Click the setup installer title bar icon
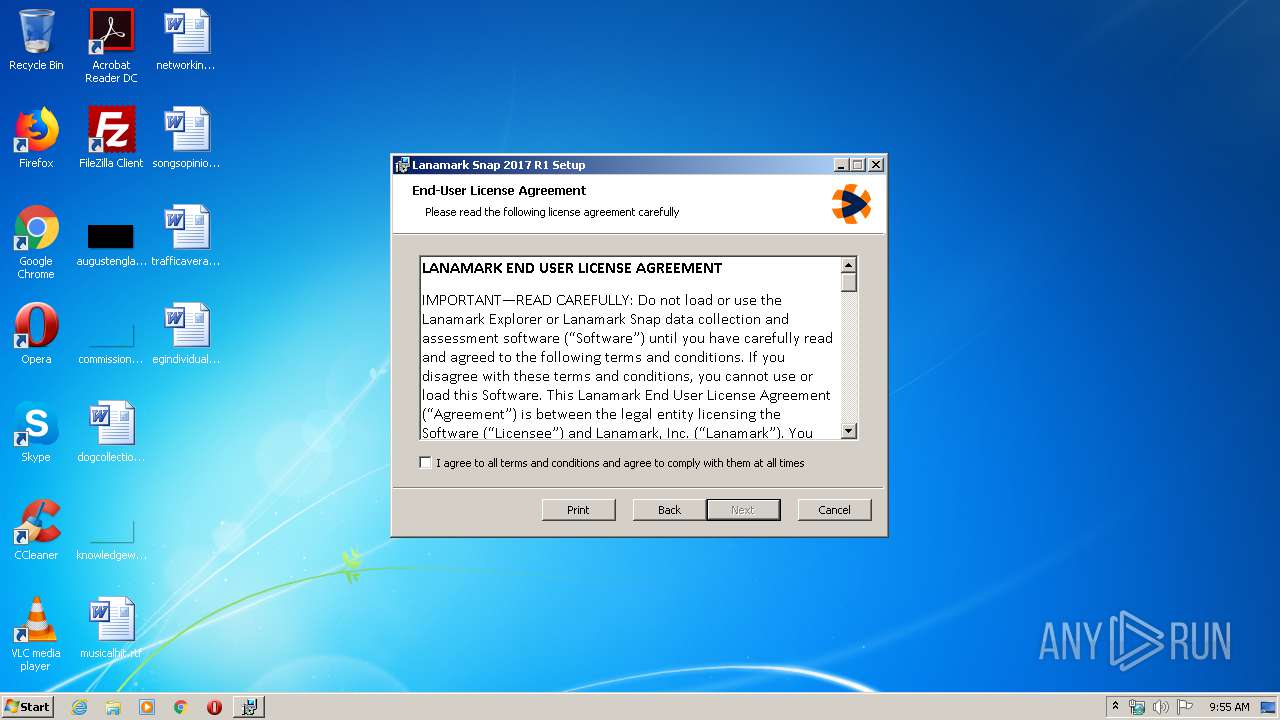This screenshot has height=720, width=1280. (402, 165)
